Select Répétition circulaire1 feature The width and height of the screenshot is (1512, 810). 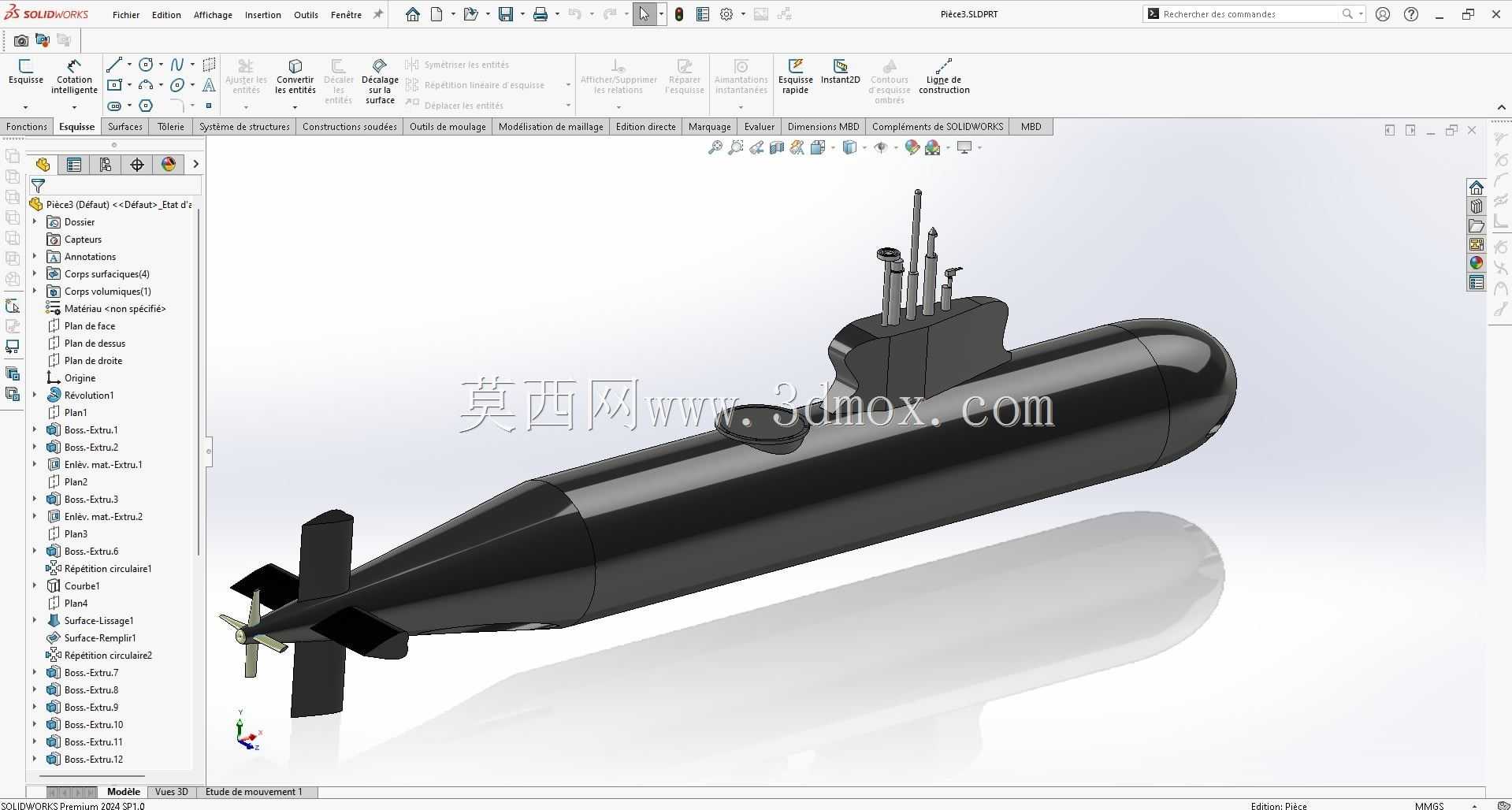108,568
